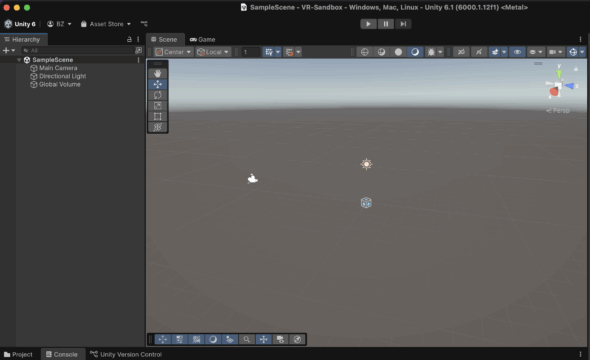The height and width of the screenshot is (360, 590).
Task: Open the Center pivot mode dropdown
Action: click(174, 52)
